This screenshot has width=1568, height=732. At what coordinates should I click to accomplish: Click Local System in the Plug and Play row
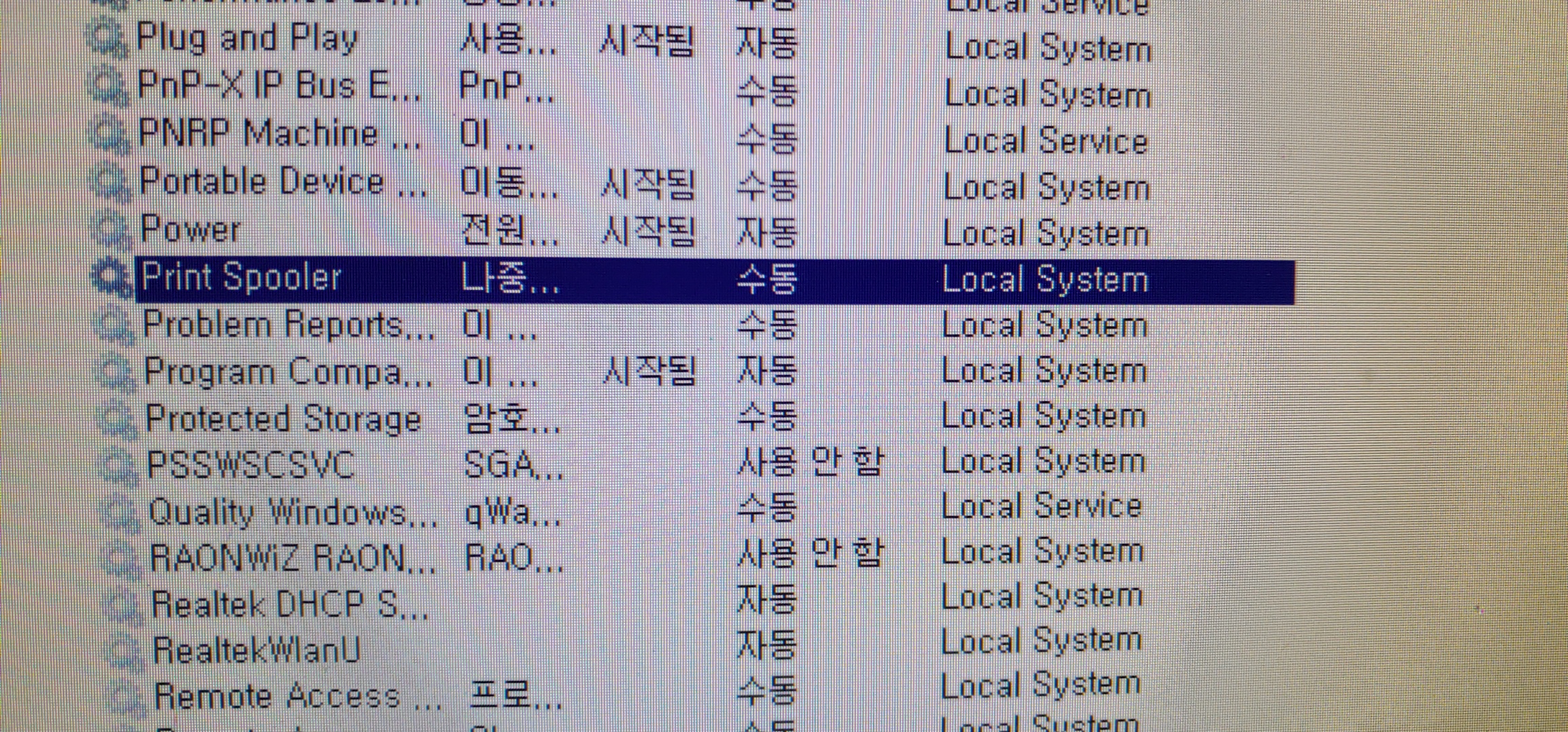[x=1048, y=49]
